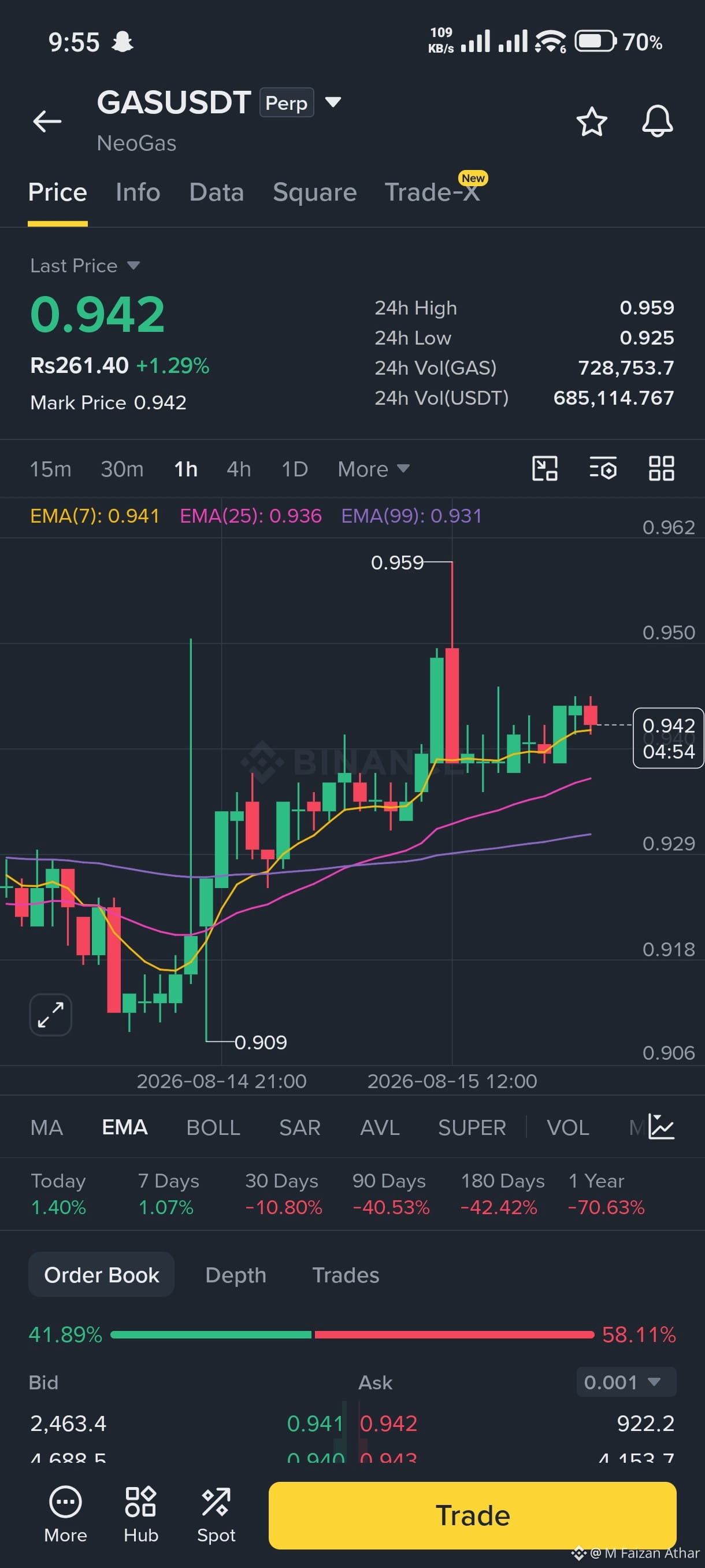The image size is (705, 1568).
Task: Tap the Mark Price 0.942 text
Action: pos(108,402)
